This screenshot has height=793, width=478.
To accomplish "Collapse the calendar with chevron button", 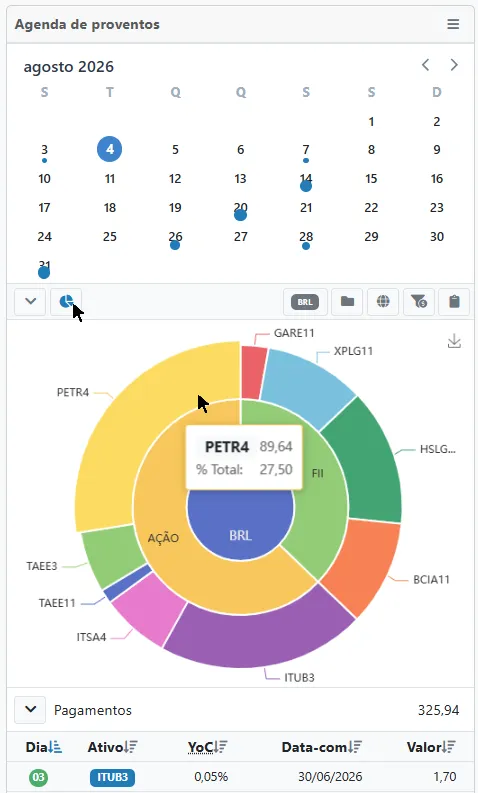I will click(x=30, y=302).
